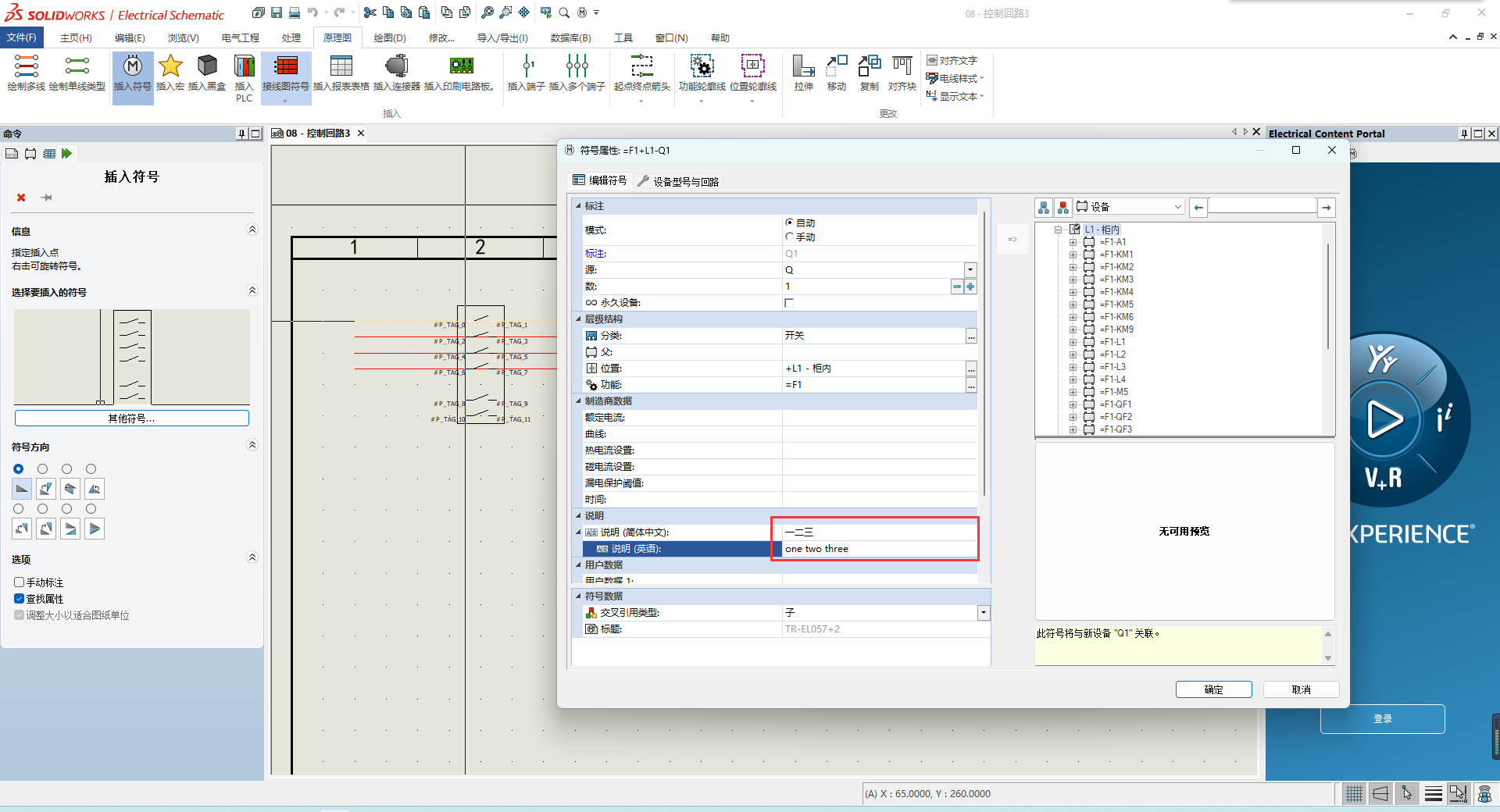The image size is (1500, 812).
Task: Click the 确定 button
Action: [1213, 689]
